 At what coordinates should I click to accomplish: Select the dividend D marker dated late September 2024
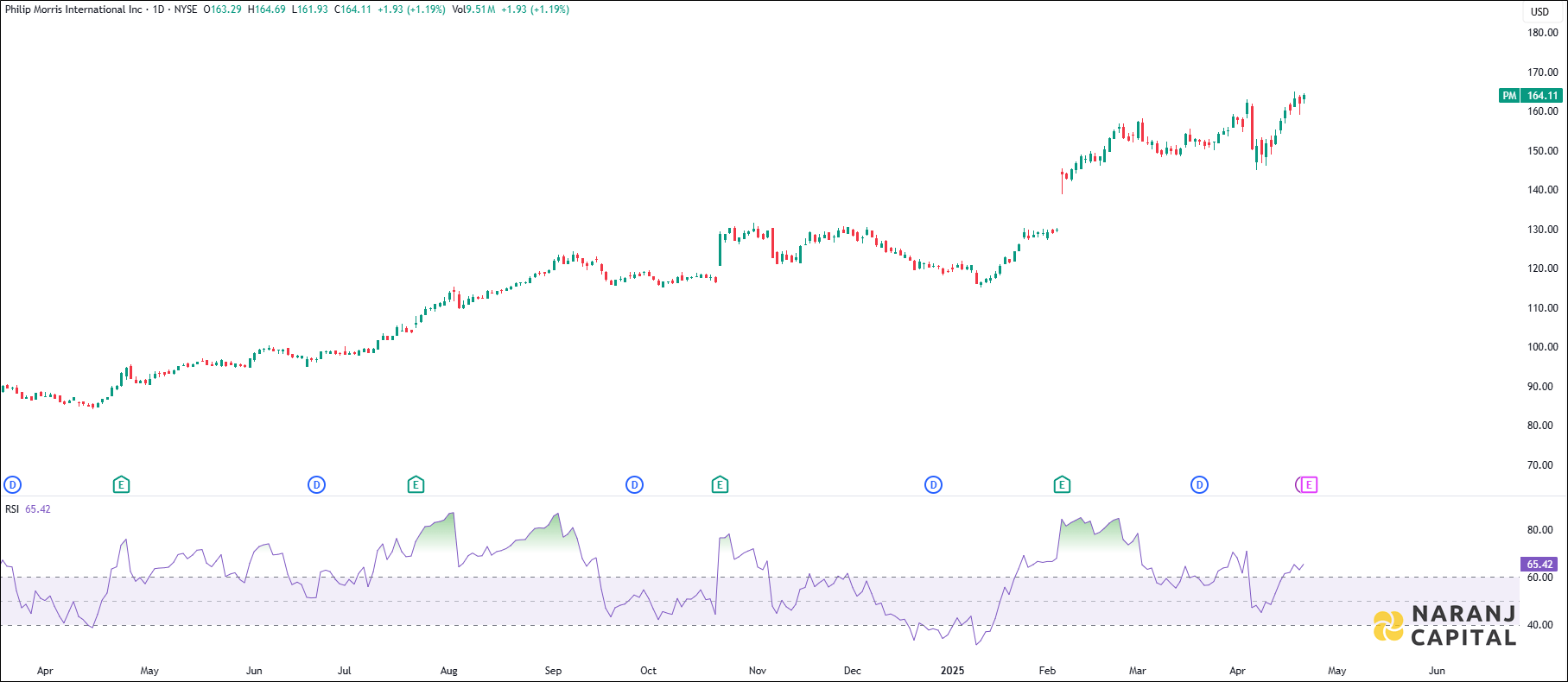point(635,485)
